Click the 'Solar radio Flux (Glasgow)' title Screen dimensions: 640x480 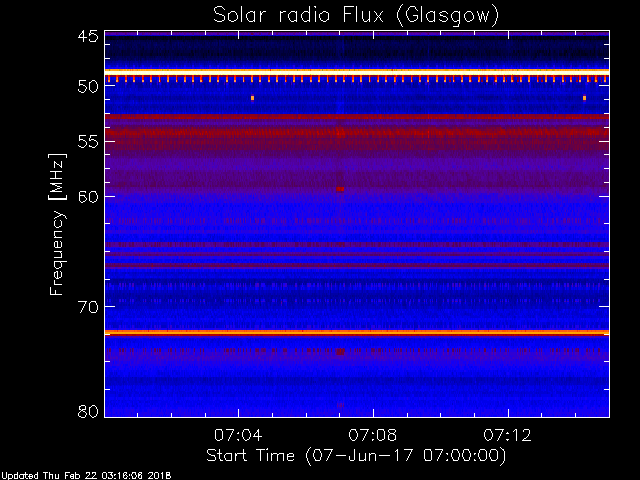(356, 16)
